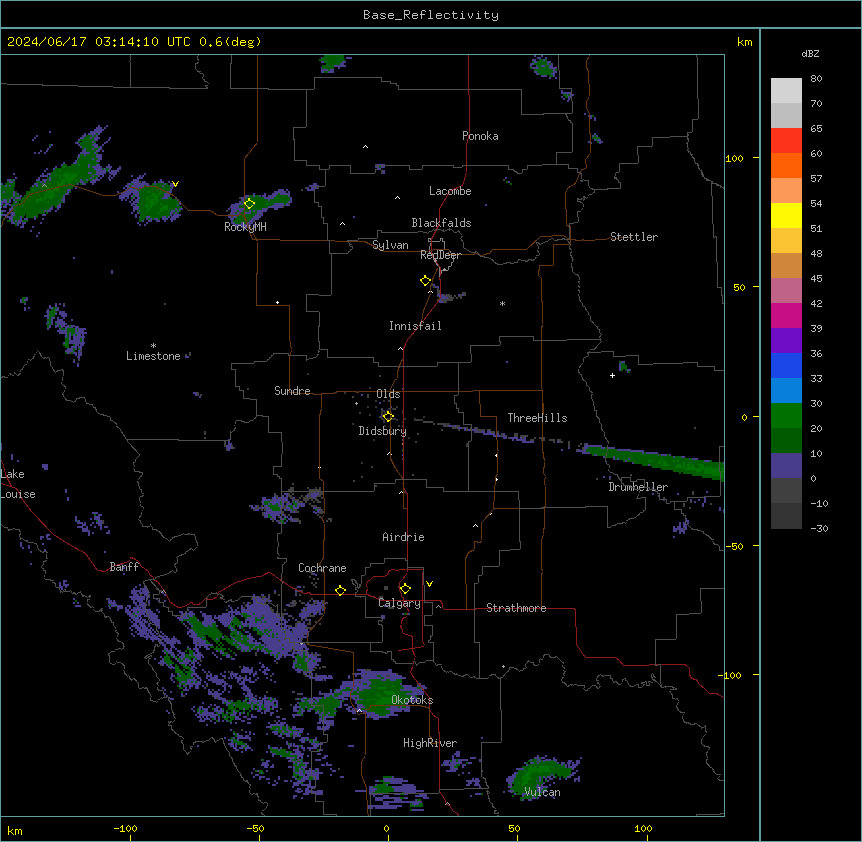Click the km unit label at bottom-left
862x842 pixels.
click(15, 831)
